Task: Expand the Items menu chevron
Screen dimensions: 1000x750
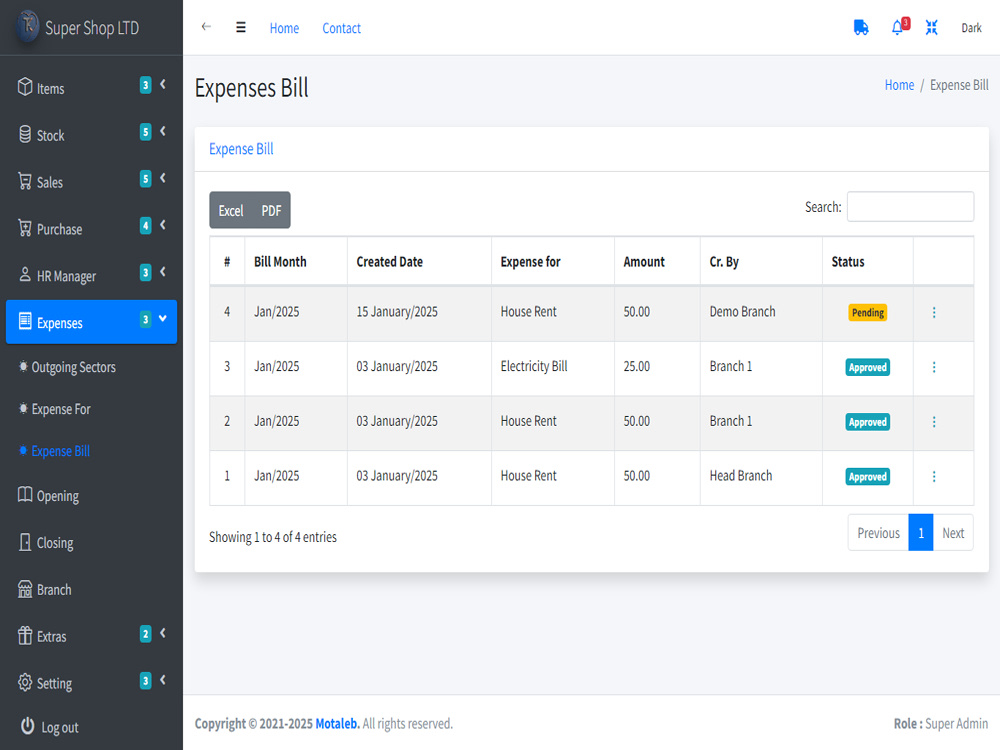Action: pos(163,84)
